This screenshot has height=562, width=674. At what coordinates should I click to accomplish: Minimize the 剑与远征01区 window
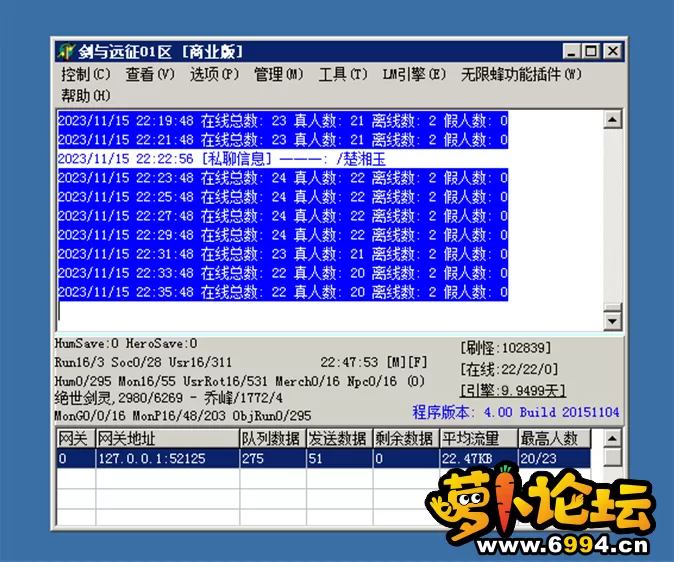(572, 52)
